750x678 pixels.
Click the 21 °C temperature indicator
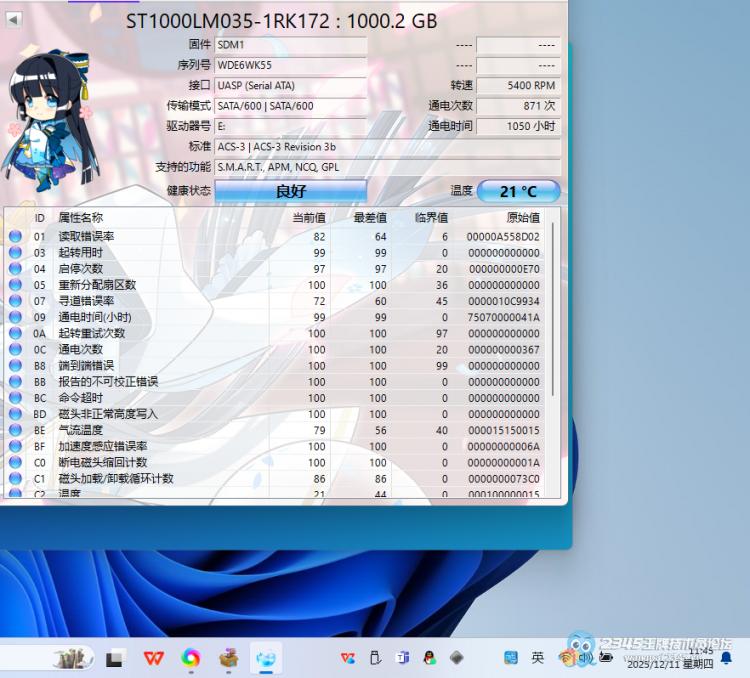click(x=518, y=191)
